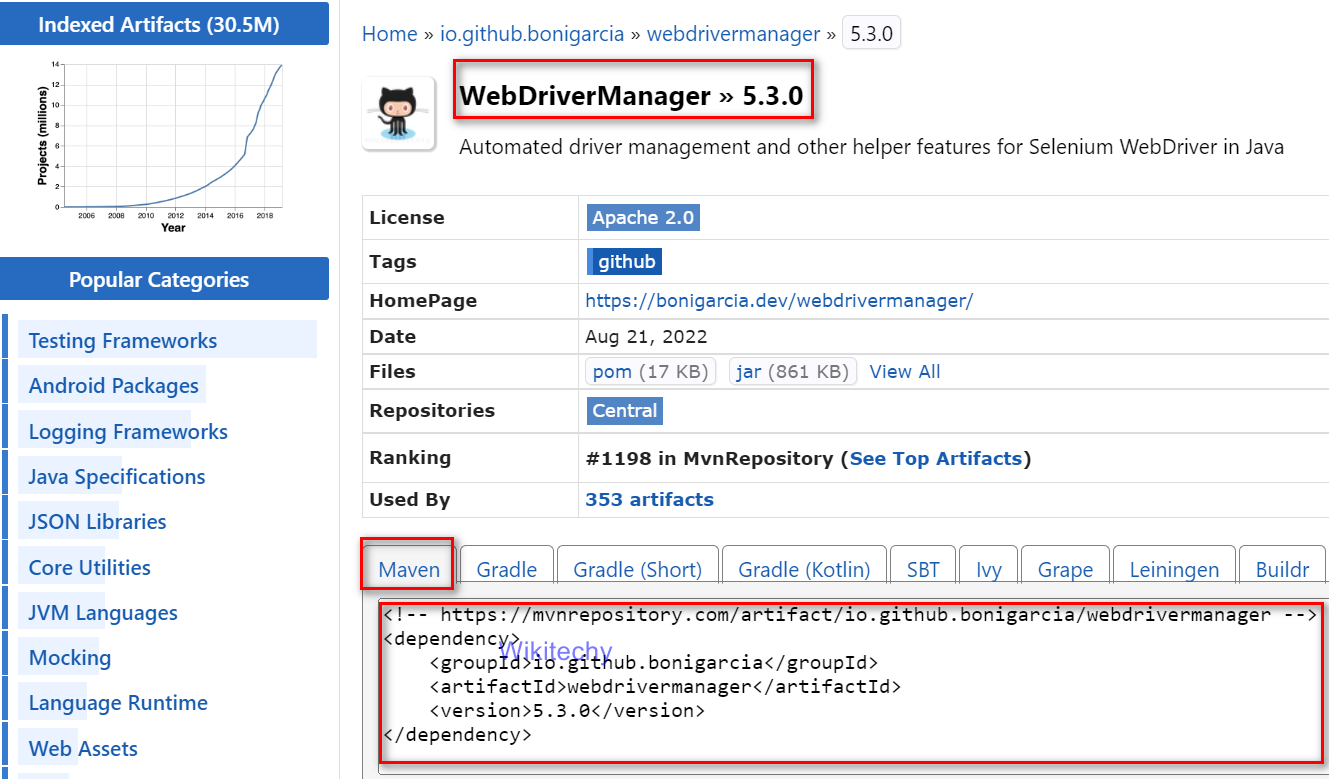Open the SBT tab
Viewport: 1329px width, 779px height.
(922, 569)
